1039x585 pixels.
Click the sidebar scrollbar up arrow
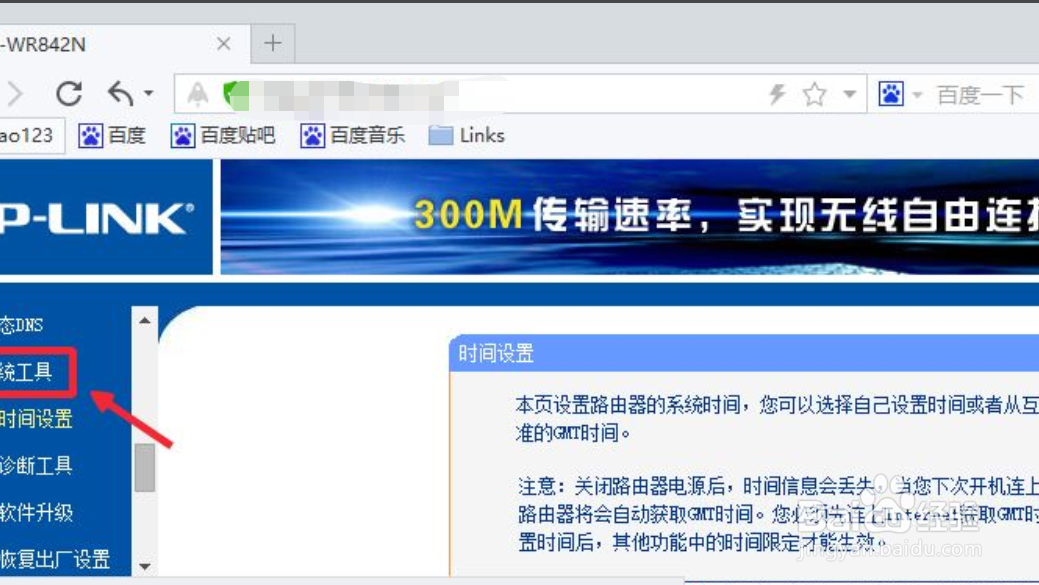(143, 322)
